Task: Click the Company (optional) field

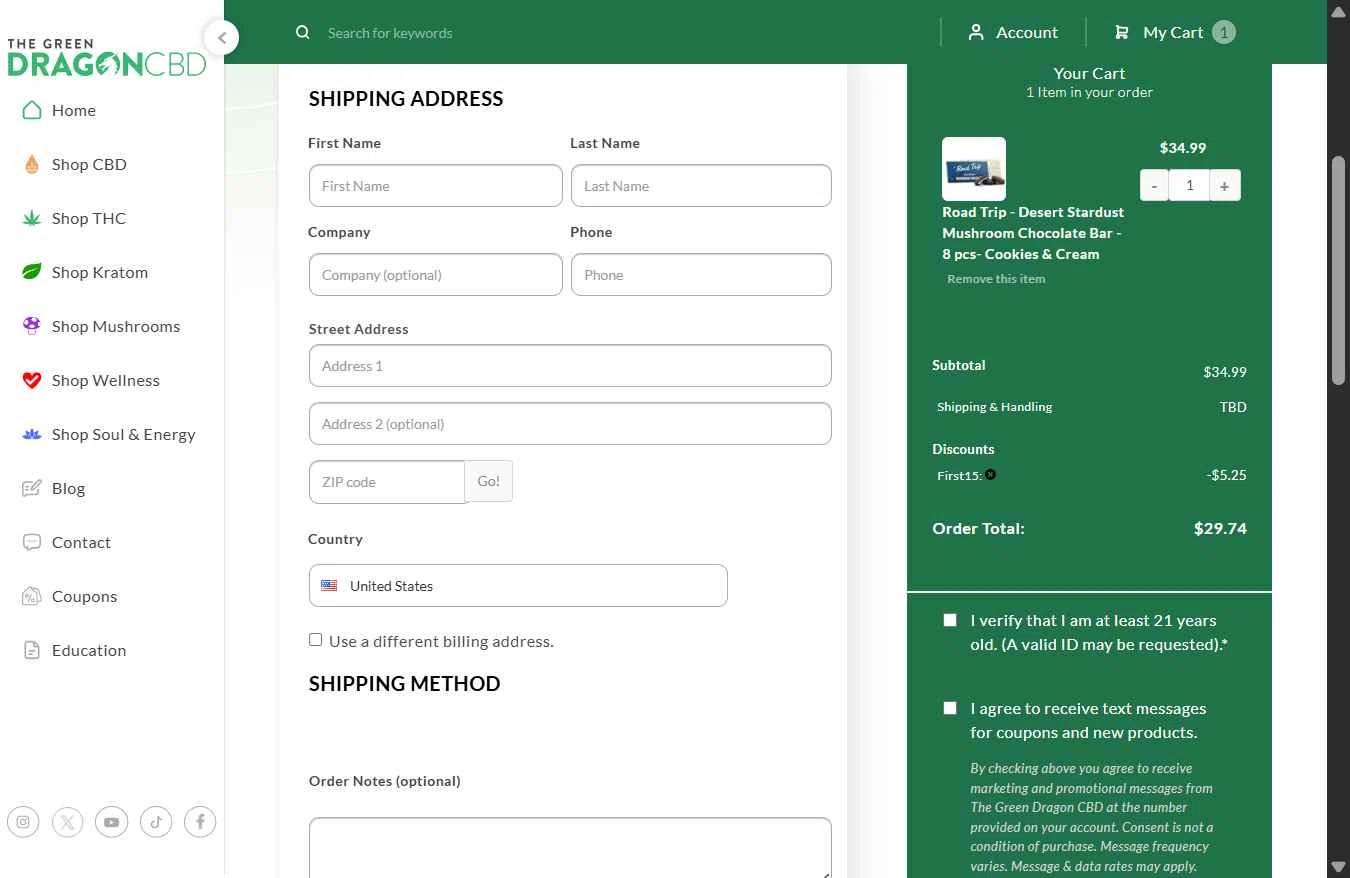Action: [x=435, y=275]
